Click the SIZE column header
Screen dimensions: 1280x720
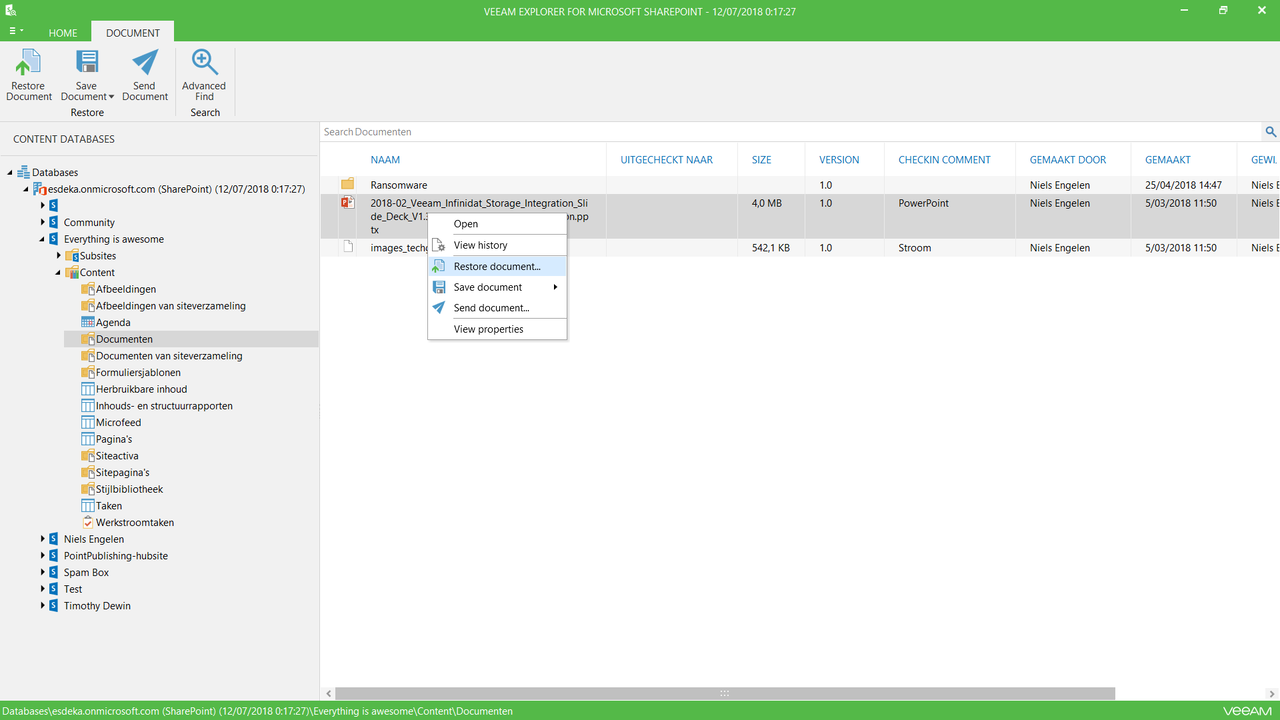761,160
